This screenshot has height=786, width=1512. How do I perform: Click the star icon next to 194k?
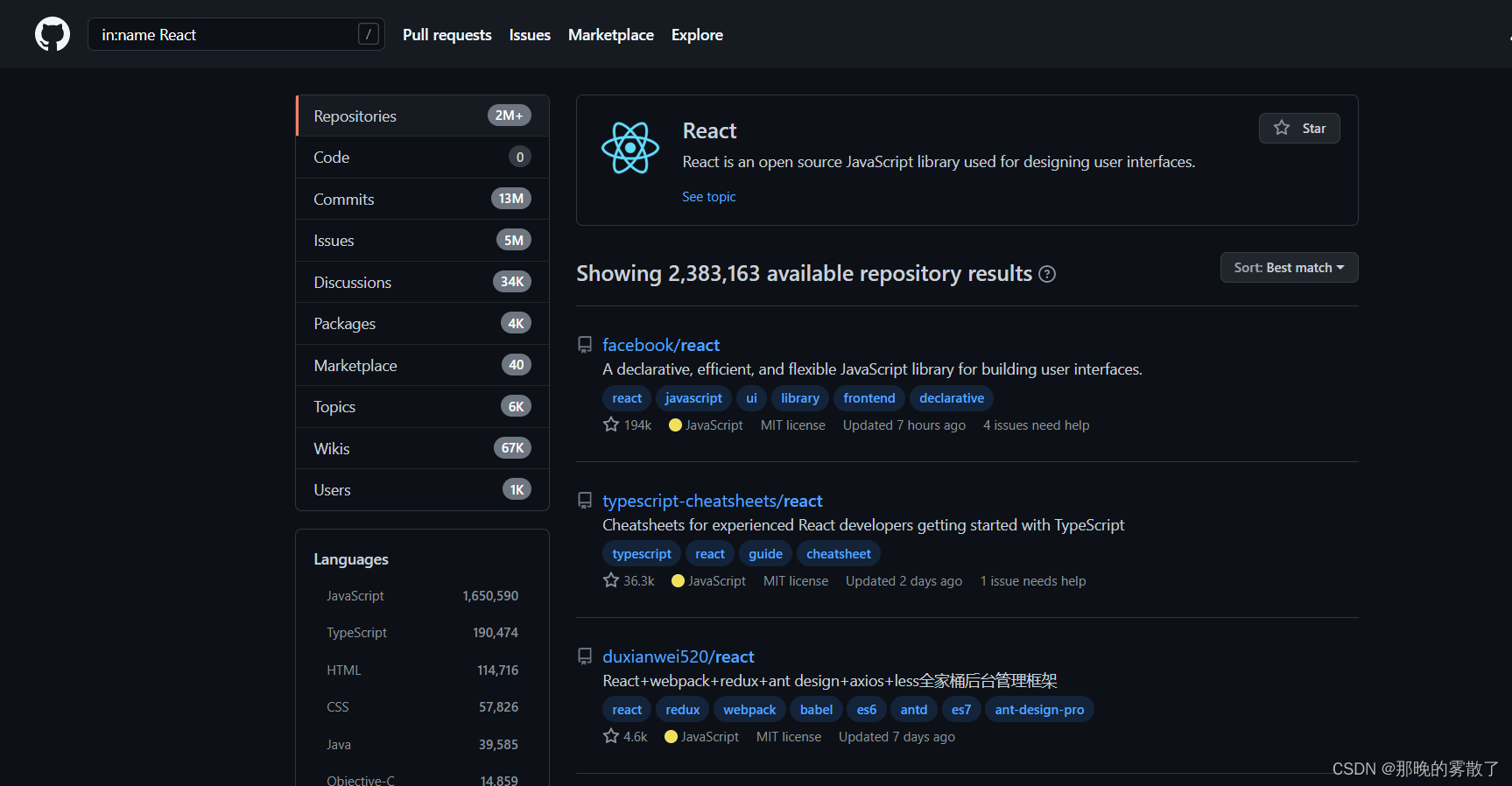[611, 425]
